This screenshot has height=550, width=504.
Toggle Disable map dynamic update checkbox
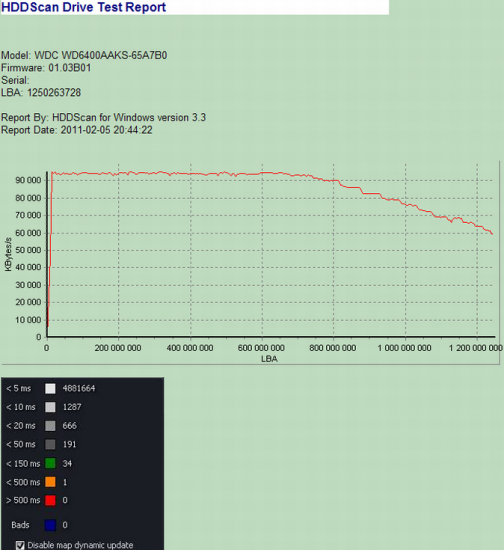(x=20, y=545)
